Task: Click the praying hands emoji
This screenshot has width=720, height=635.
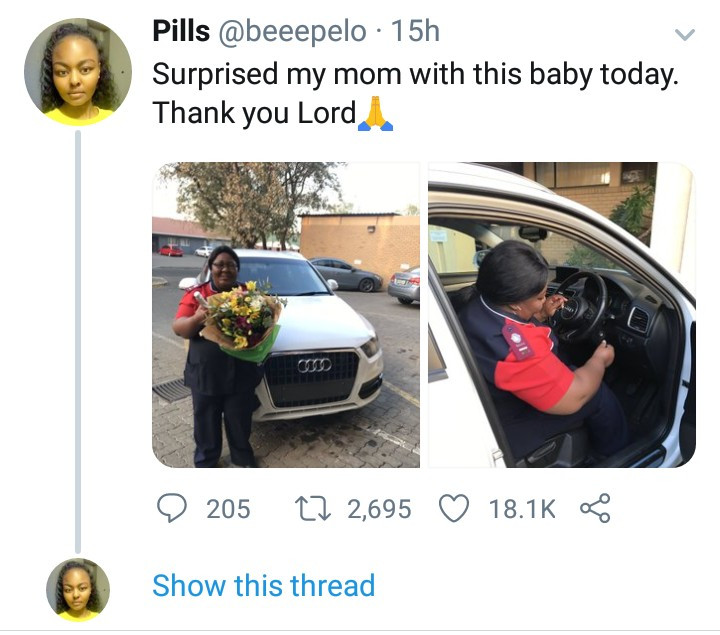Action: 376,113
